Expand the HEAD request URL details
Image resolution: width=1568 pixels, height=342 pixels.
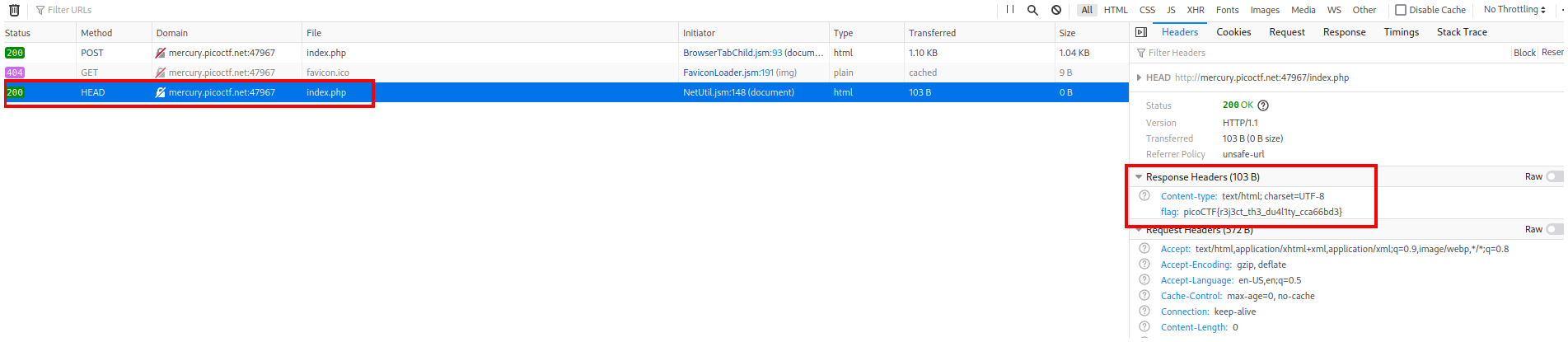pos(1139,77)
